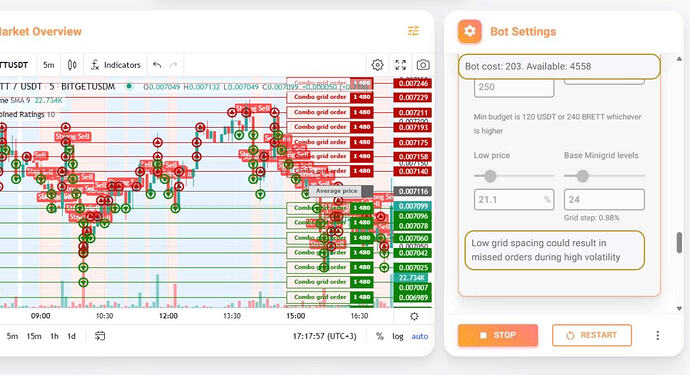Open Market Overview filter settings icon

click(413, 31)
